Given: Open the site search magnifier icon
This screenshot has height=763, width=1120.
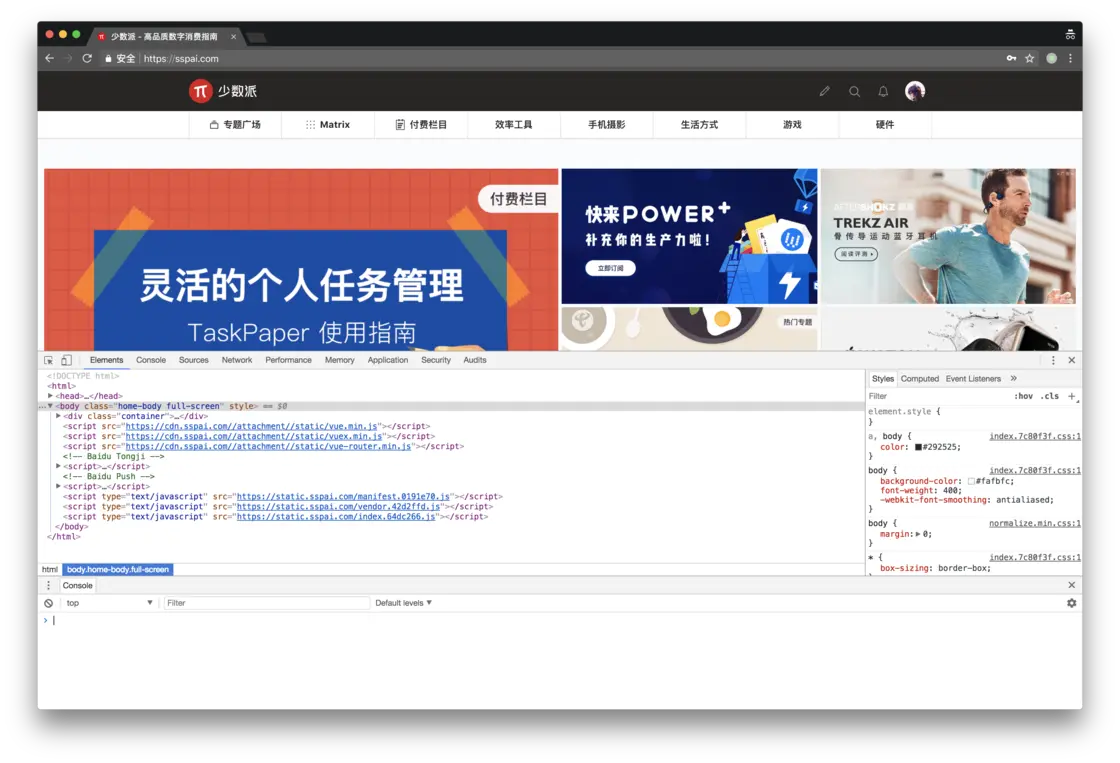Looking at the screenshot, I should coord(854,91).
